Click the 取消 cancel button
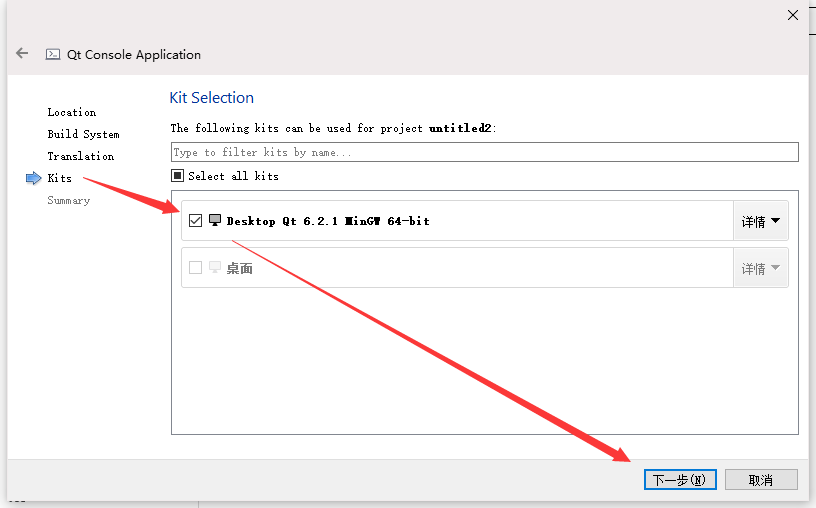 tap(761, 479)
